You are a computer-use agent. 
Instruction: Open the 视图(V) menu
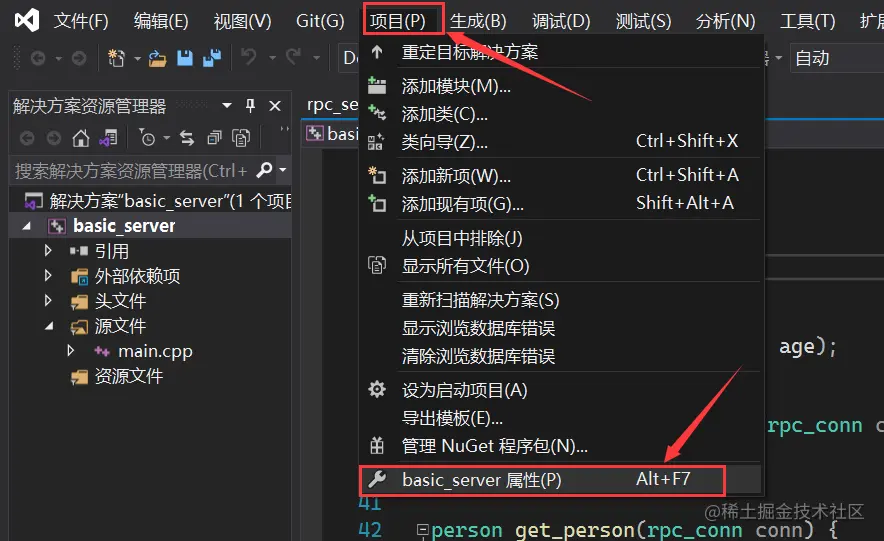[242, 21]
